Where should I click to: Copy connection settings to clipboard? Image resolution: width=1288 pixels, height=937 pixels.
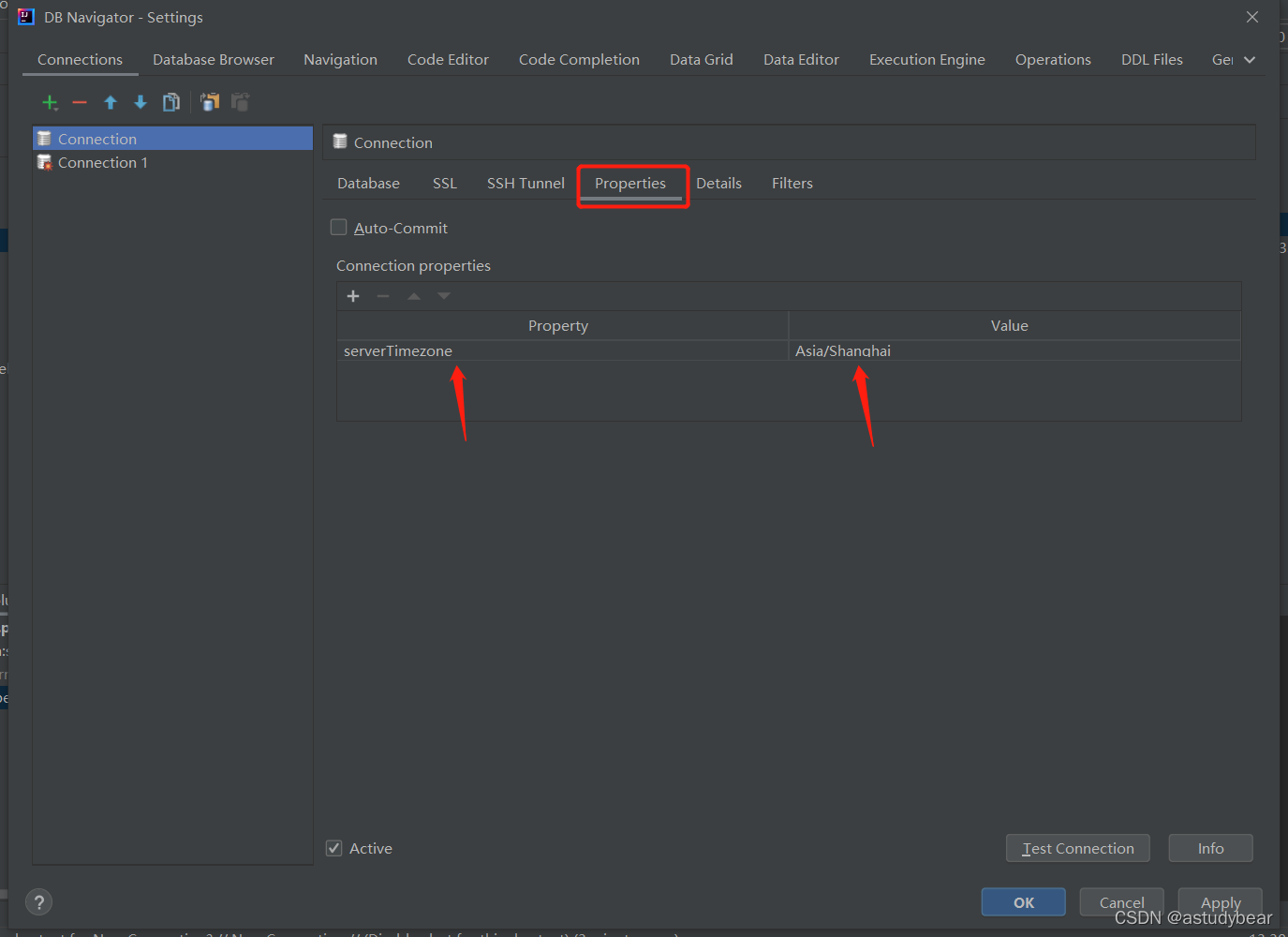tap(209, 102)
